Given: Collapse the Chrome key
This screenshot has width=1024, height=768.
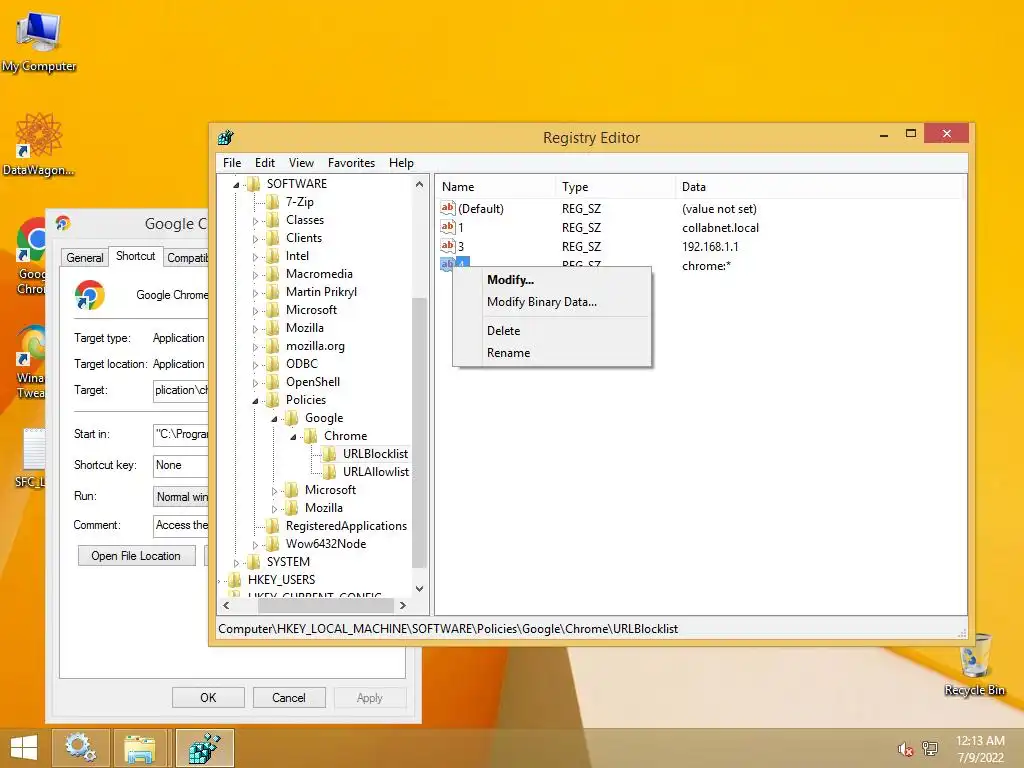Looking at the screenshot, I should (293, 437).
